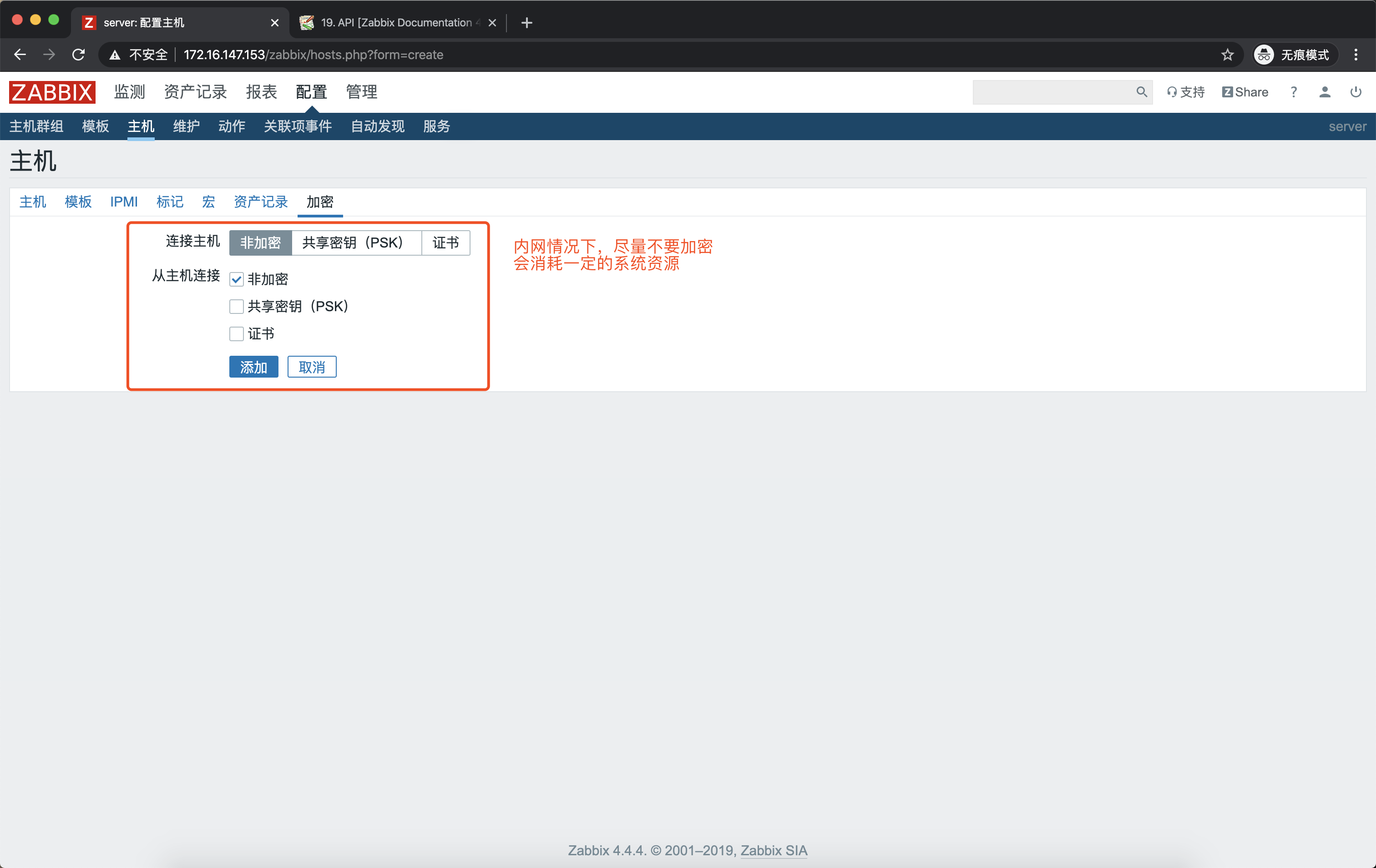
Task: Open Chrome three-dot menu
Action: [x=1356, y=55]
